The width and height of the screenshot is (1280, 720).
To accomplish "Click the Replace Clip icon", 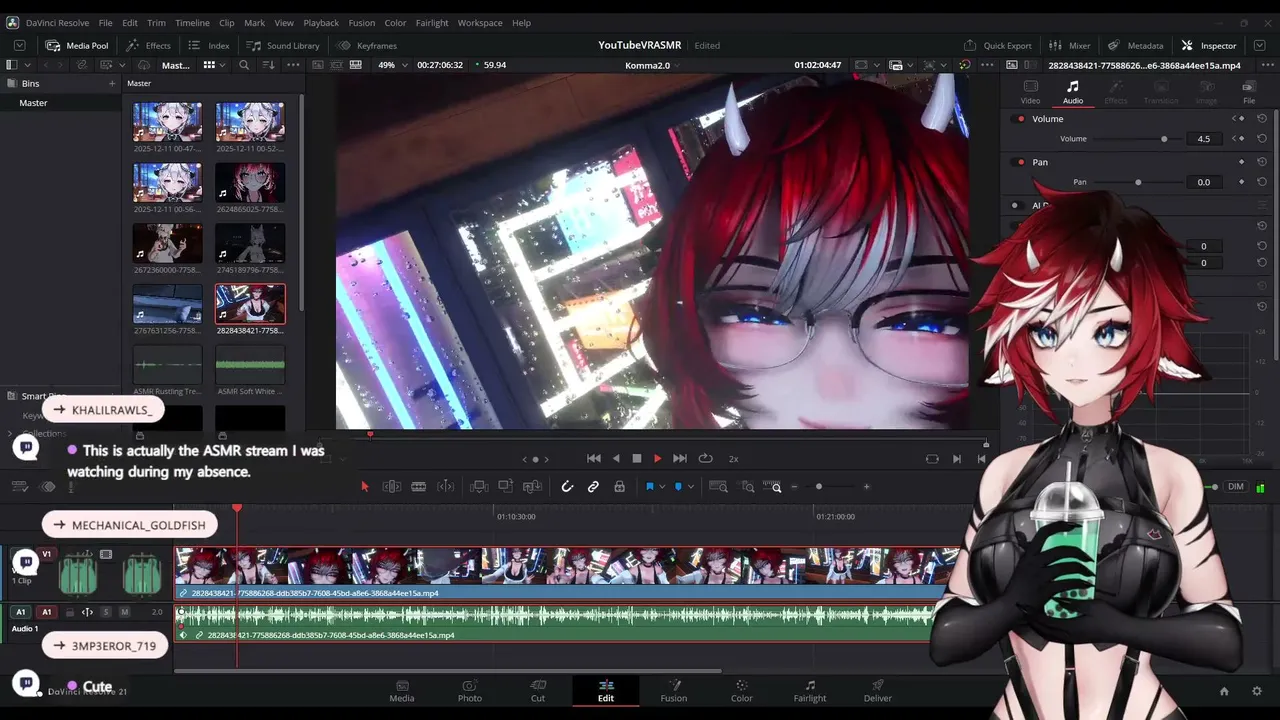I will pos(532,487).
